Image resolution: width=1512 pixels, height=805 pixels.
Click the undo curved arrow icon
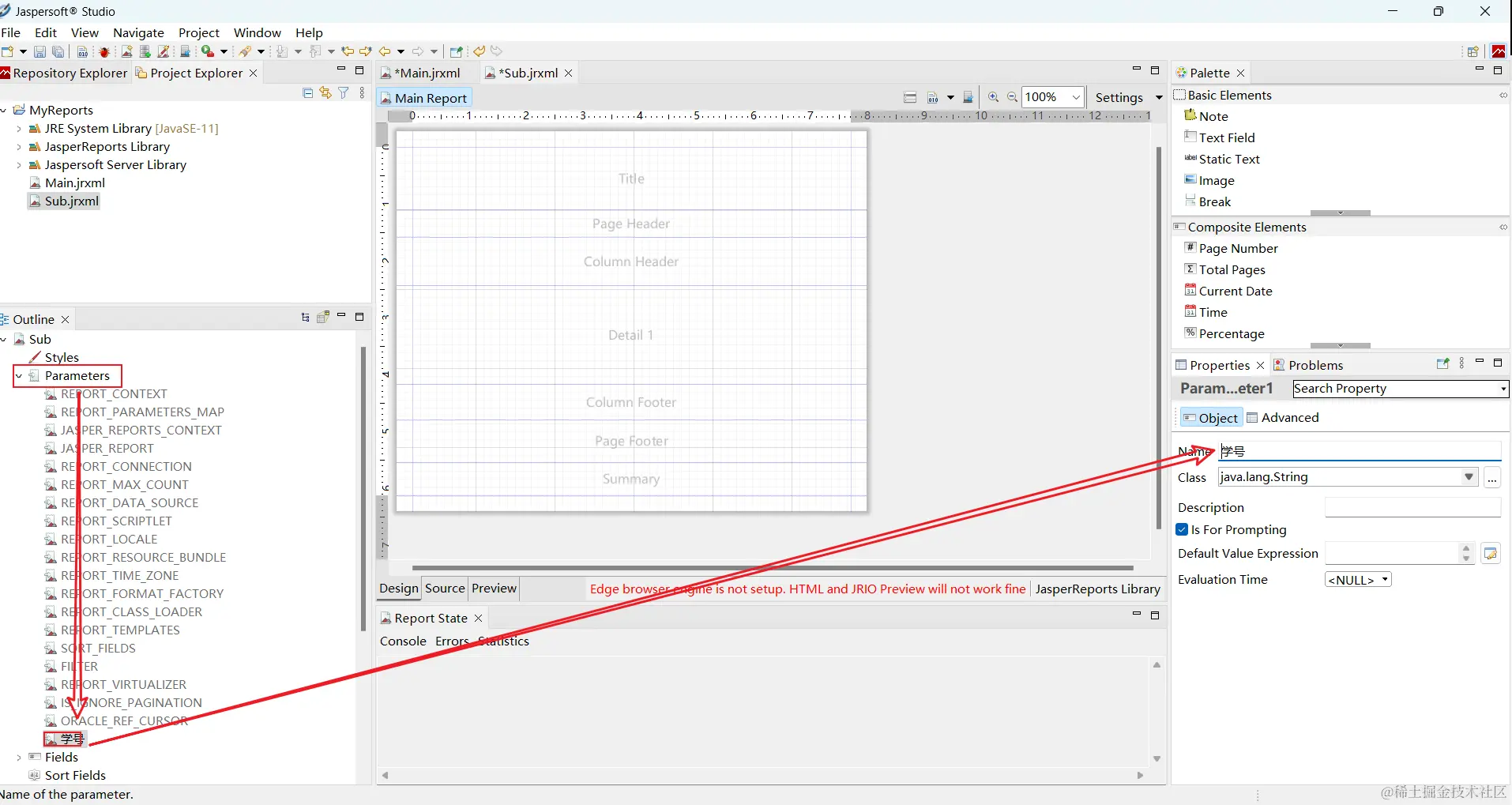(479, 51)
